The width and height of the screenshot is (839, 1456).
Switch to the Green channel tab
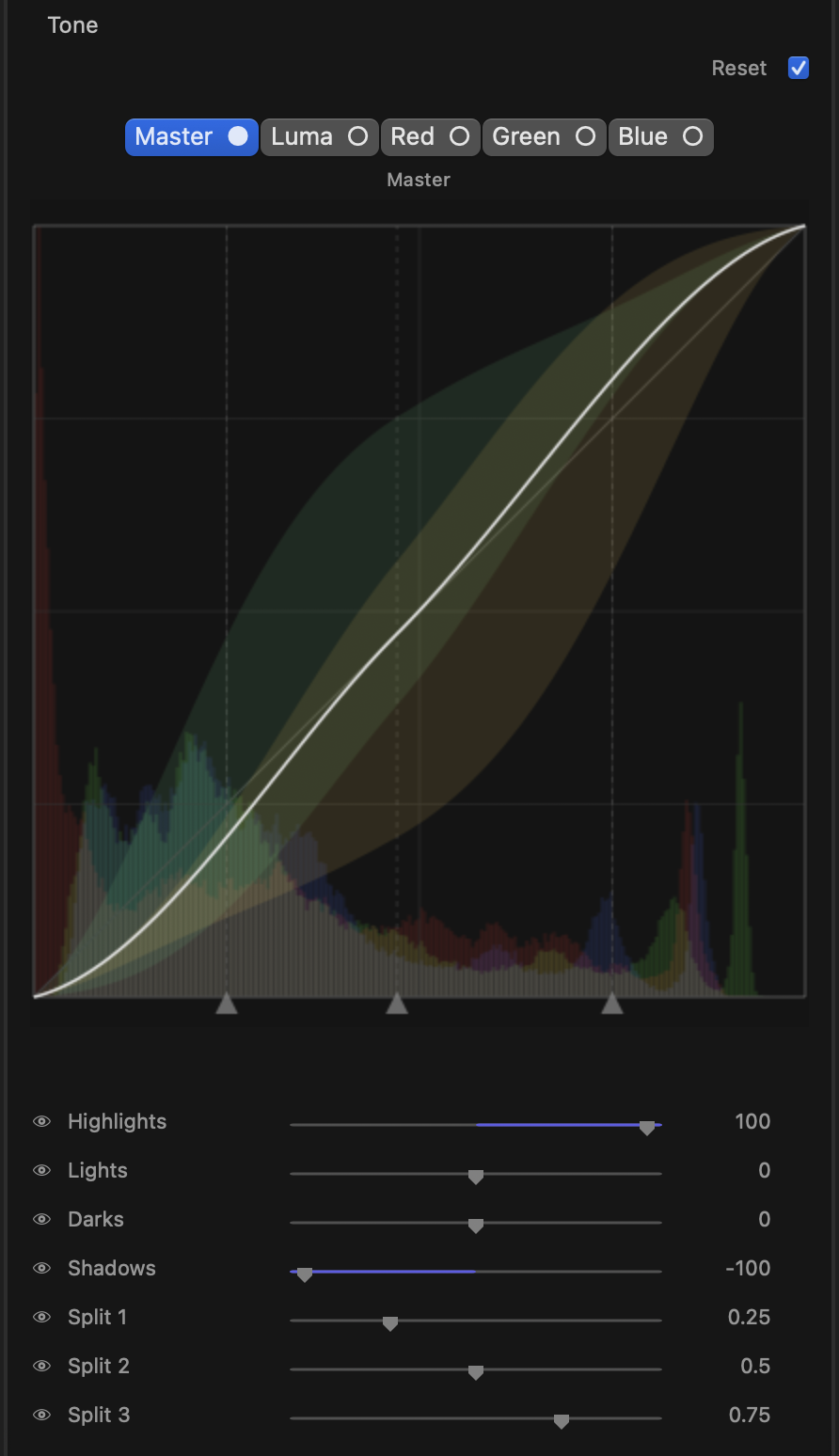coord(544,136)
